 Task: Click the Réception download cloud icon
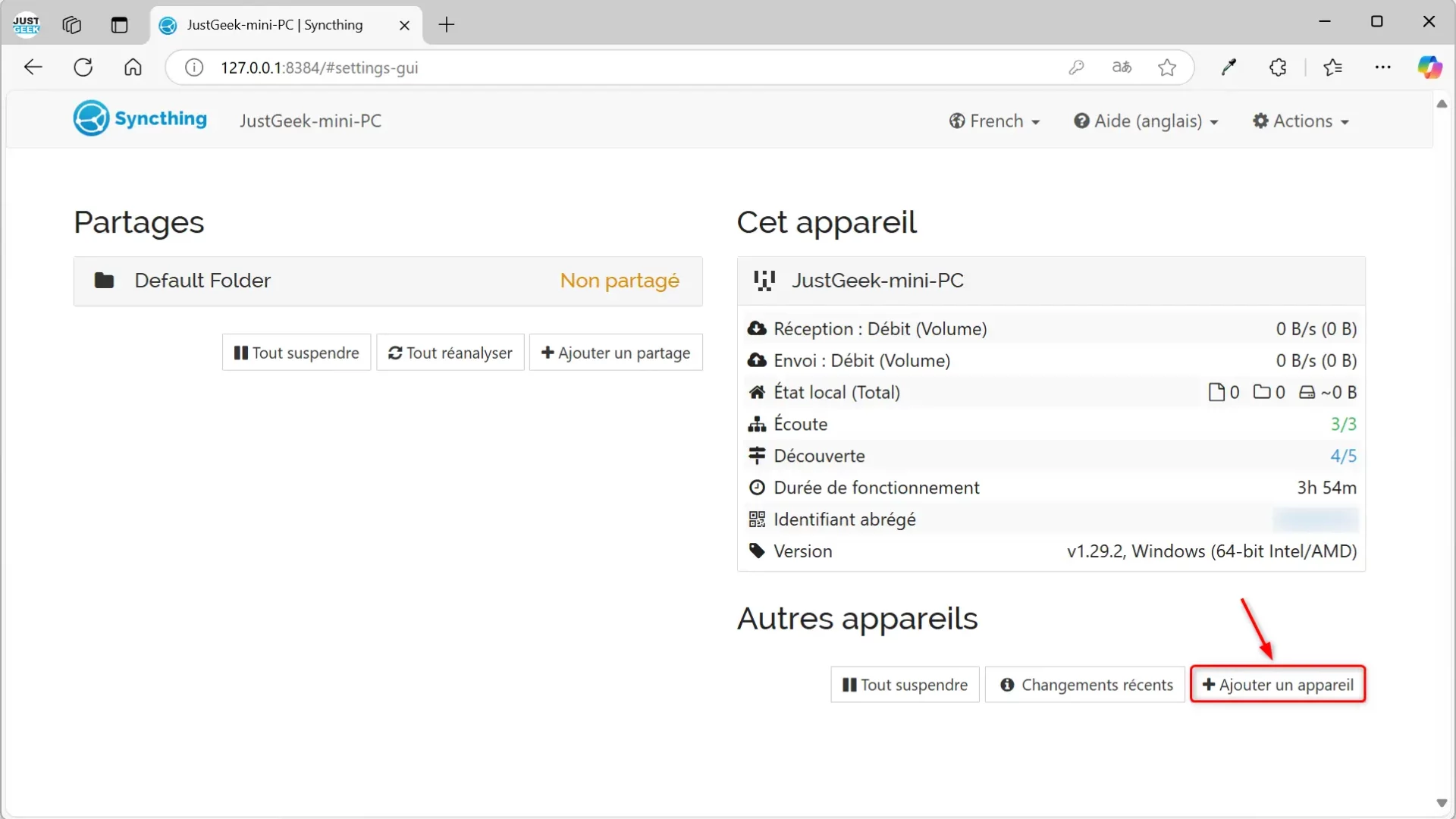(757, 328)
